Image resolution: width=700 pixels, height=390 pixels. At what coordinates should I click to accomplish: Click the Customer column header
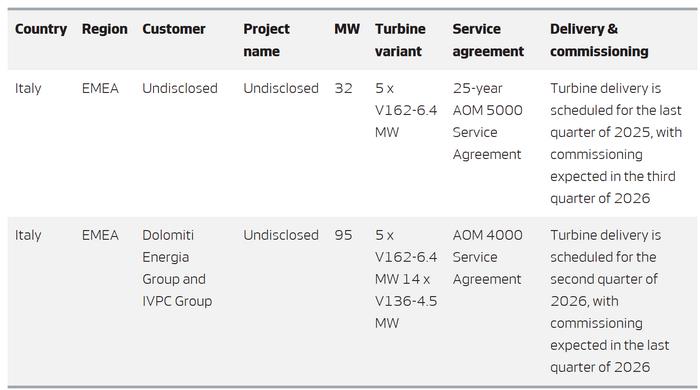tap(174, 29)
